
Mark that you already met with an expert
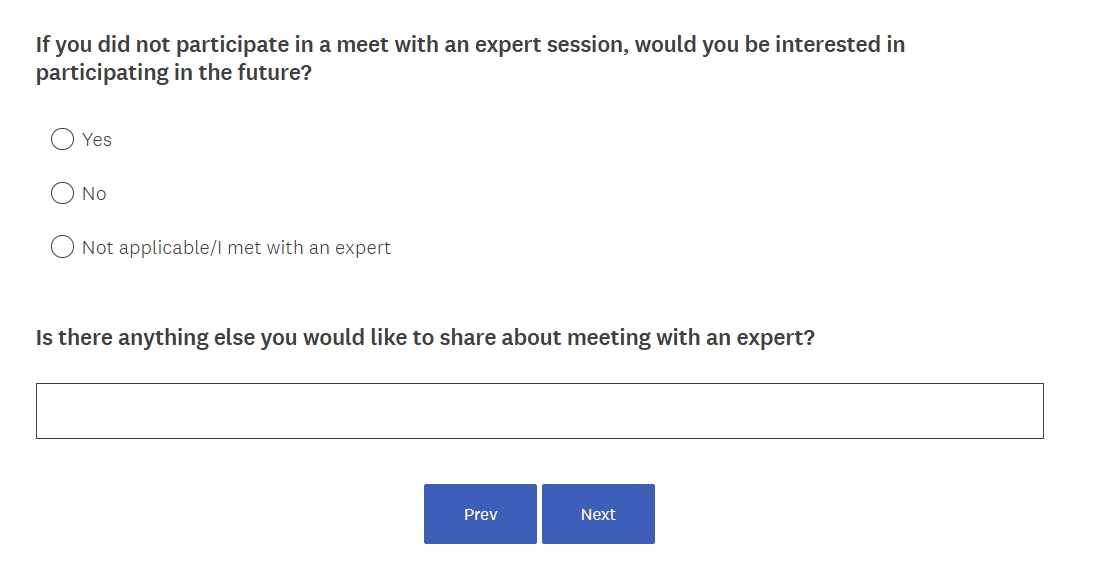pyautogui.click(x=62, y=247)
